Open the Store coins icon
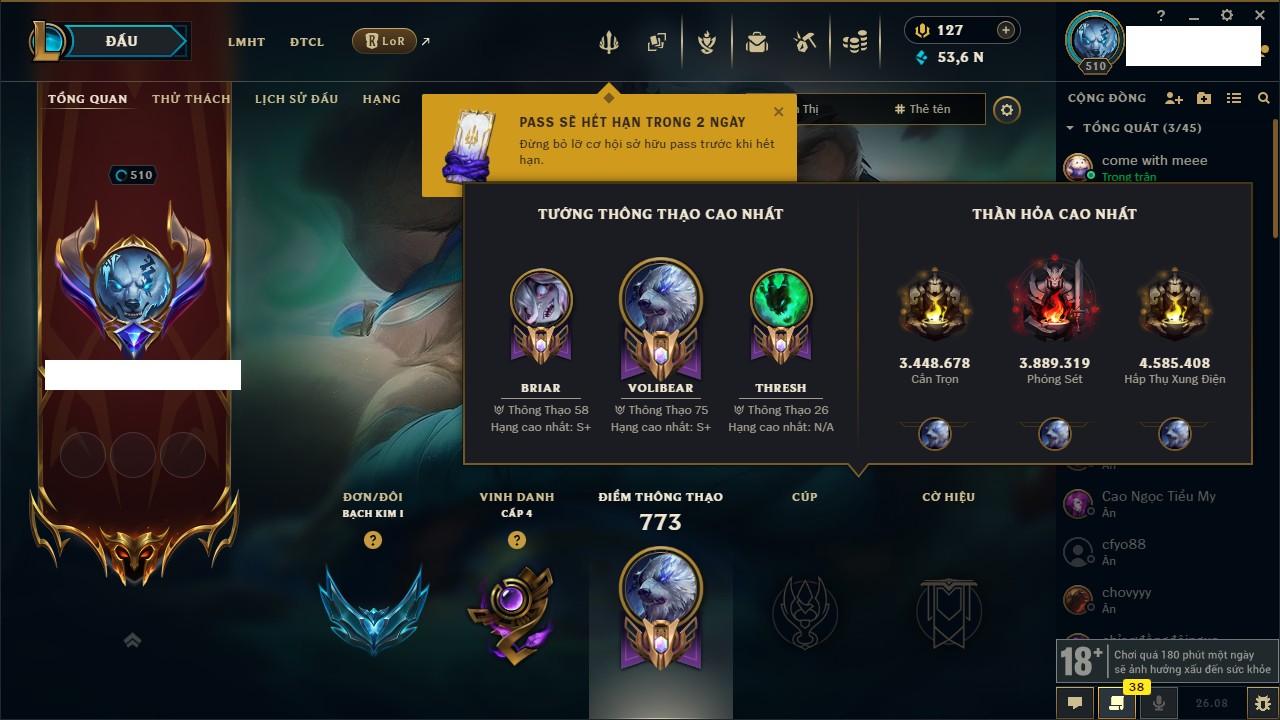 pyautogui.click(x=855, y=42)
